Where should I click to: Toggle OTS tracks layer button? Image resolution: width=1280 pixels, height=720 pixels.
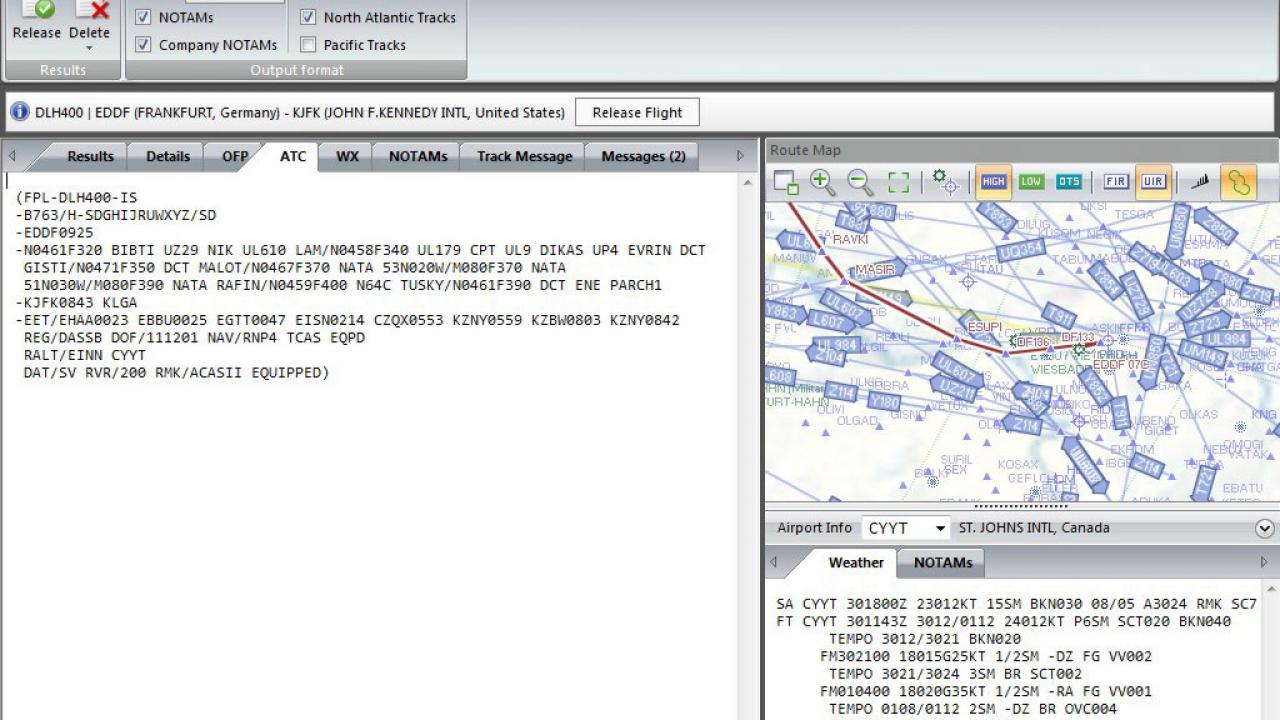tap(1069, 182)
